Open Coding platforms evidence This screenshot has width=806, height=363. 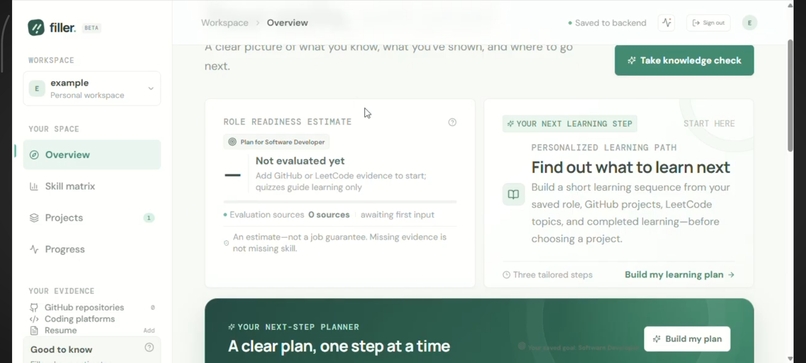92,319
